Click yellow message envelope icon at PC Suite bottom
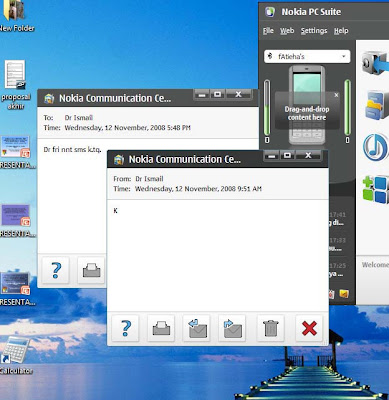This screenshot has height=400, width=389. pyautogui.click(x=344, y=294)
